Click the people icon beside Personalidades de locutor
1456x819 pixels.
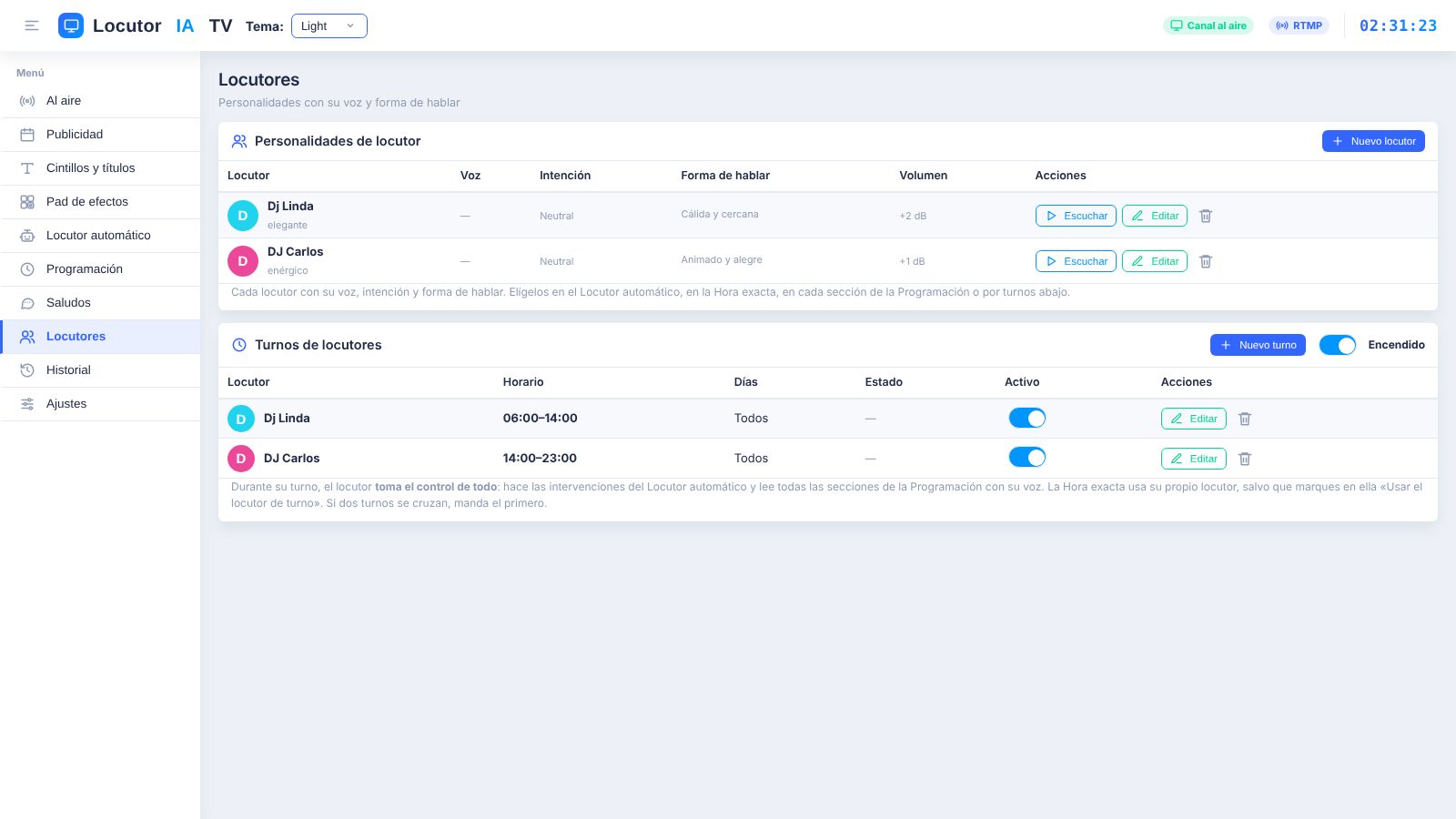point(239,141)
